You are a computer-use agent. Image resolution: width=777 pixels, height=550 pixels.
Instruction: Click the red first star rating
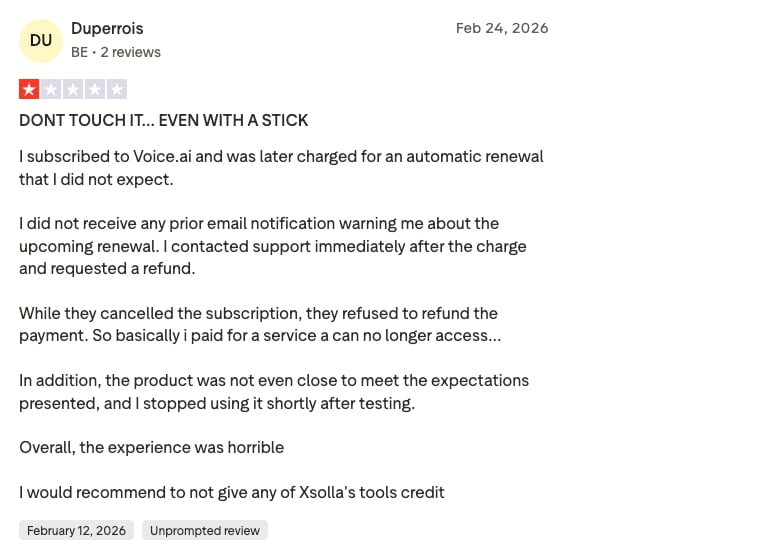click(x=29, y=90)
